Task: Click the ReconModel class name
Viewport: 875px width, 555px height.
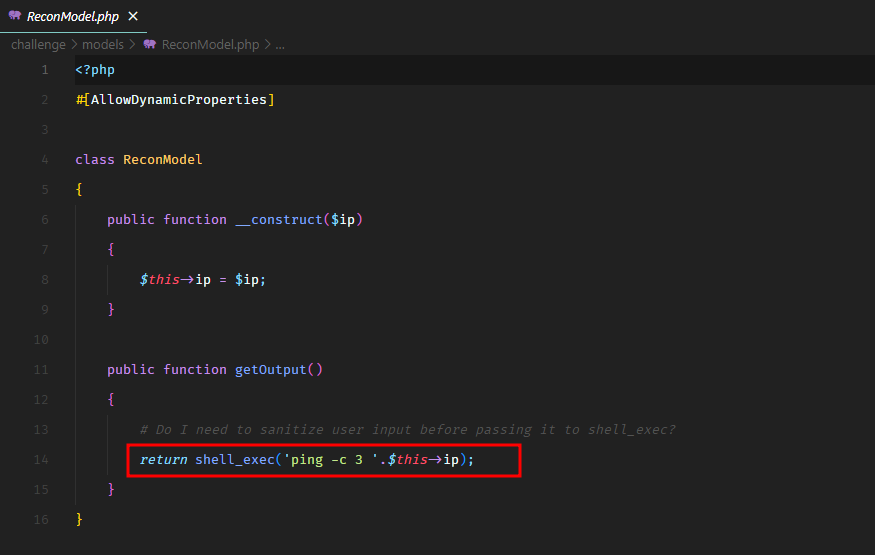Action: [162, 160]
